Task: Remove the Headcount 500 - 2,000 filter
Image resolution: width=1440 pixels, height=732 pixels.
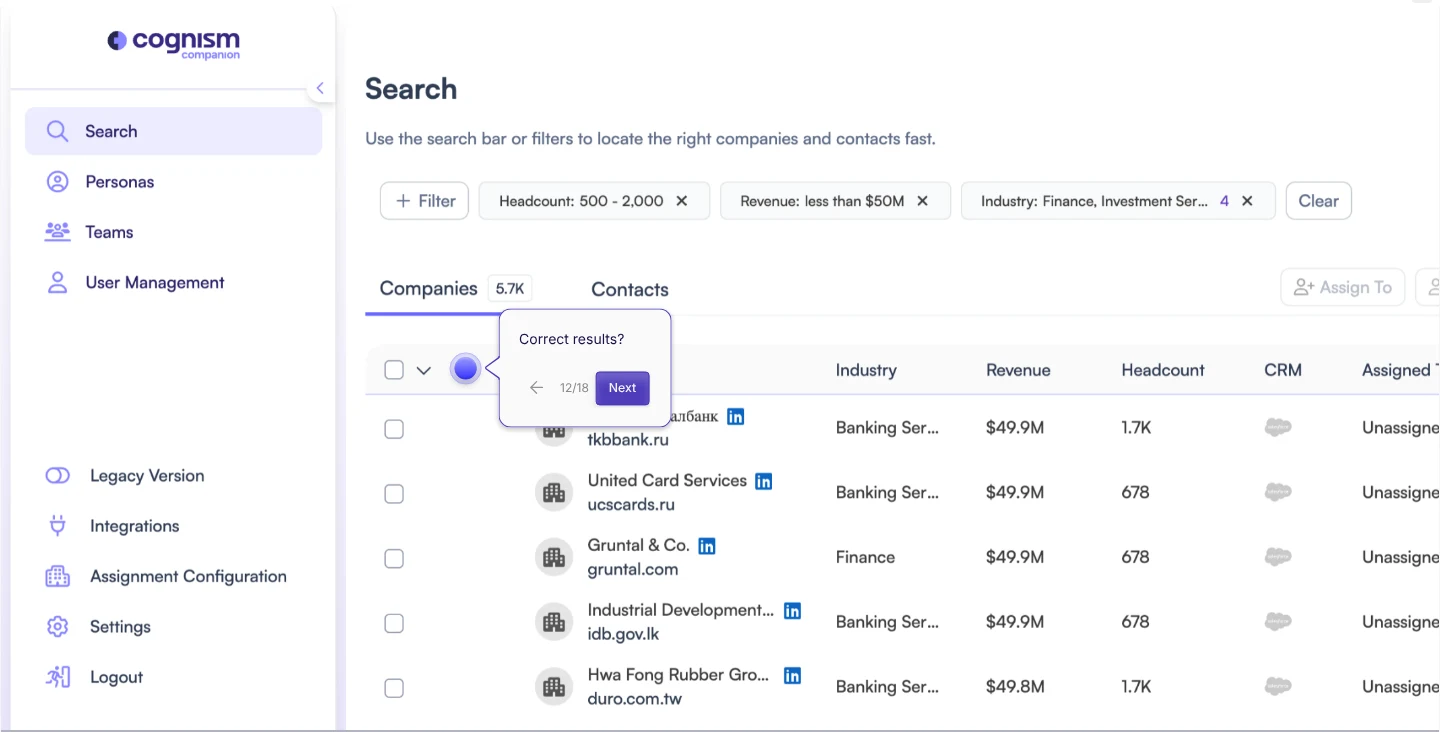Action: [x=682, y=201]
